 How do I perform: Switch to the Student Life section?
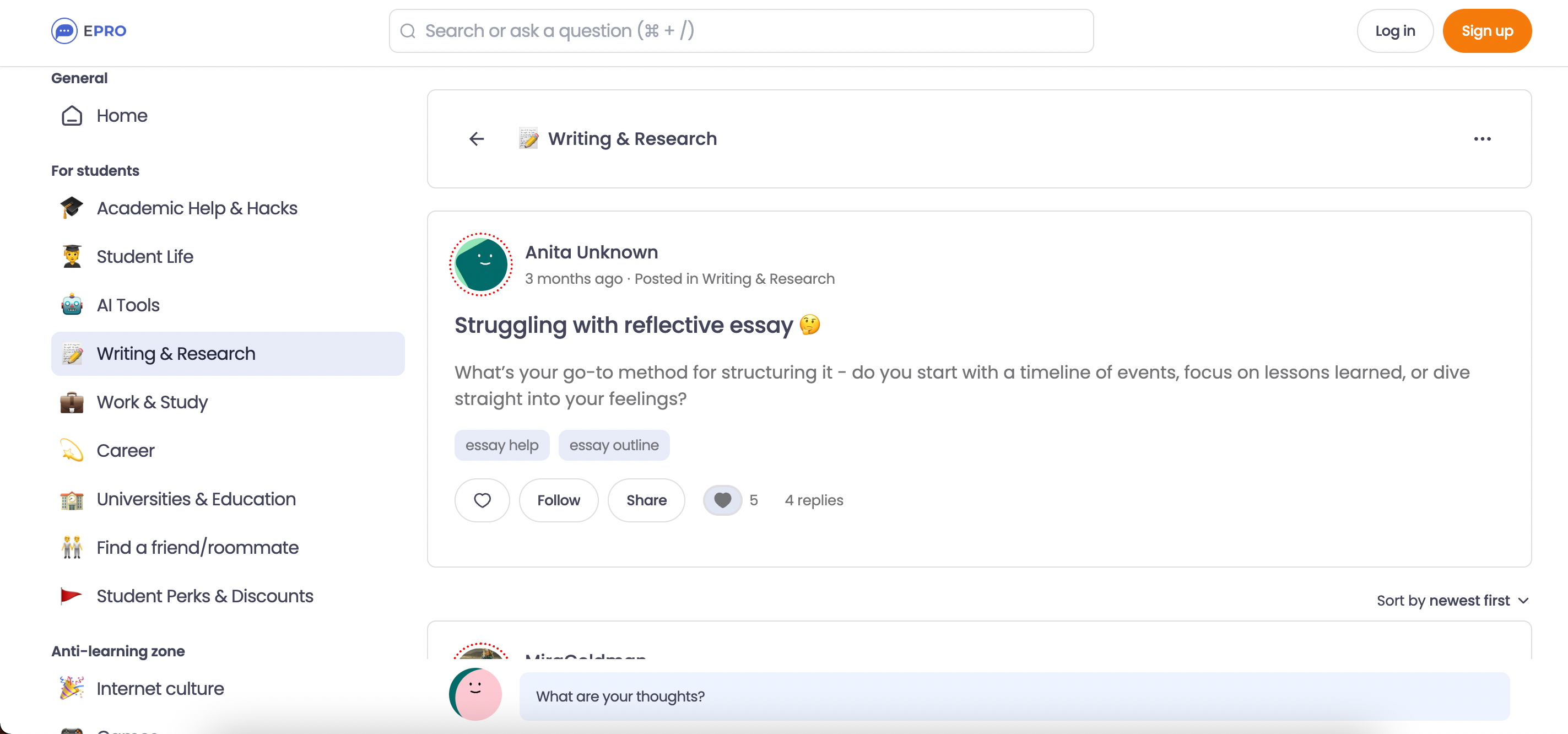pos(144,256)
